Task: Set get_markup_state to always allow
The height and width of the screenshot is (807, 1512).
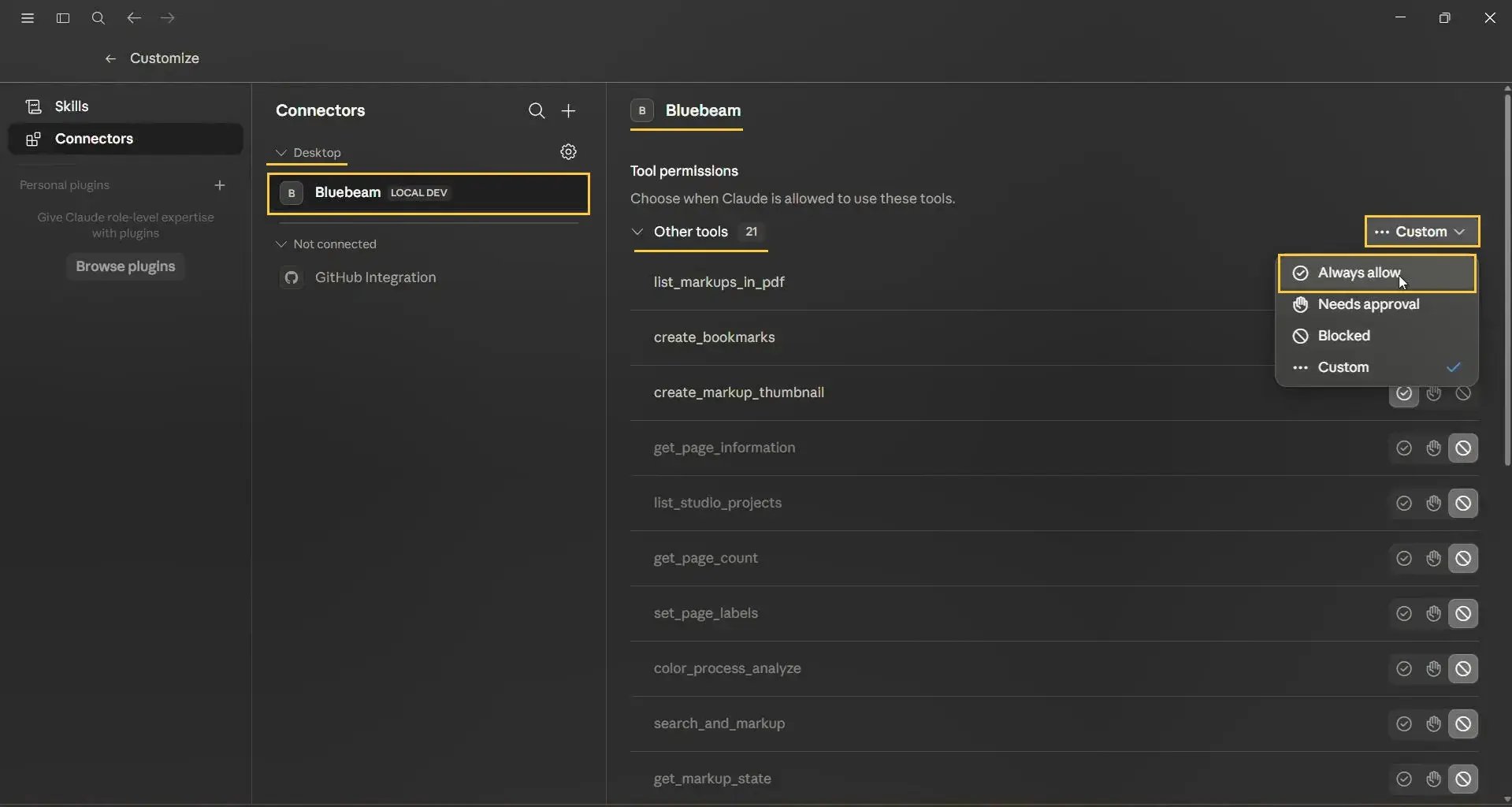Action: tap(1404, 779)
